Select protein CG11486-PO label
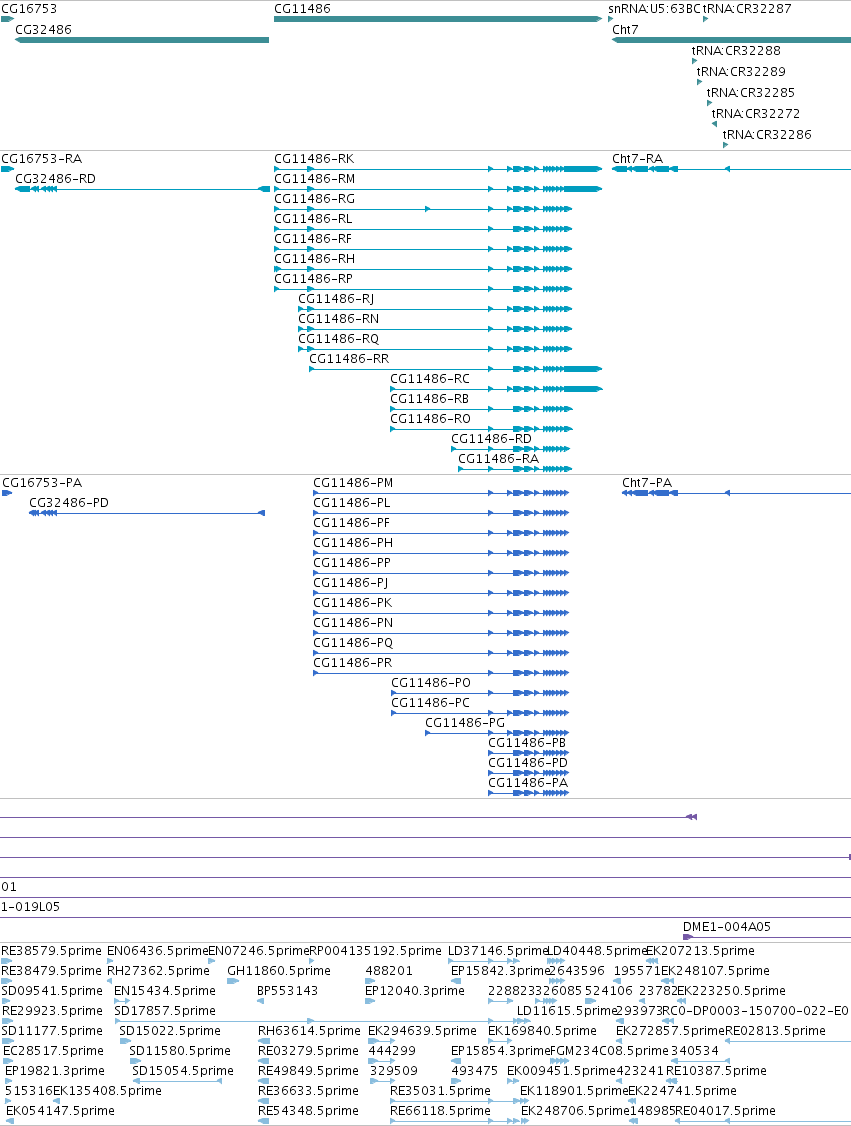851x1126 pixels. tap(431, 683)
